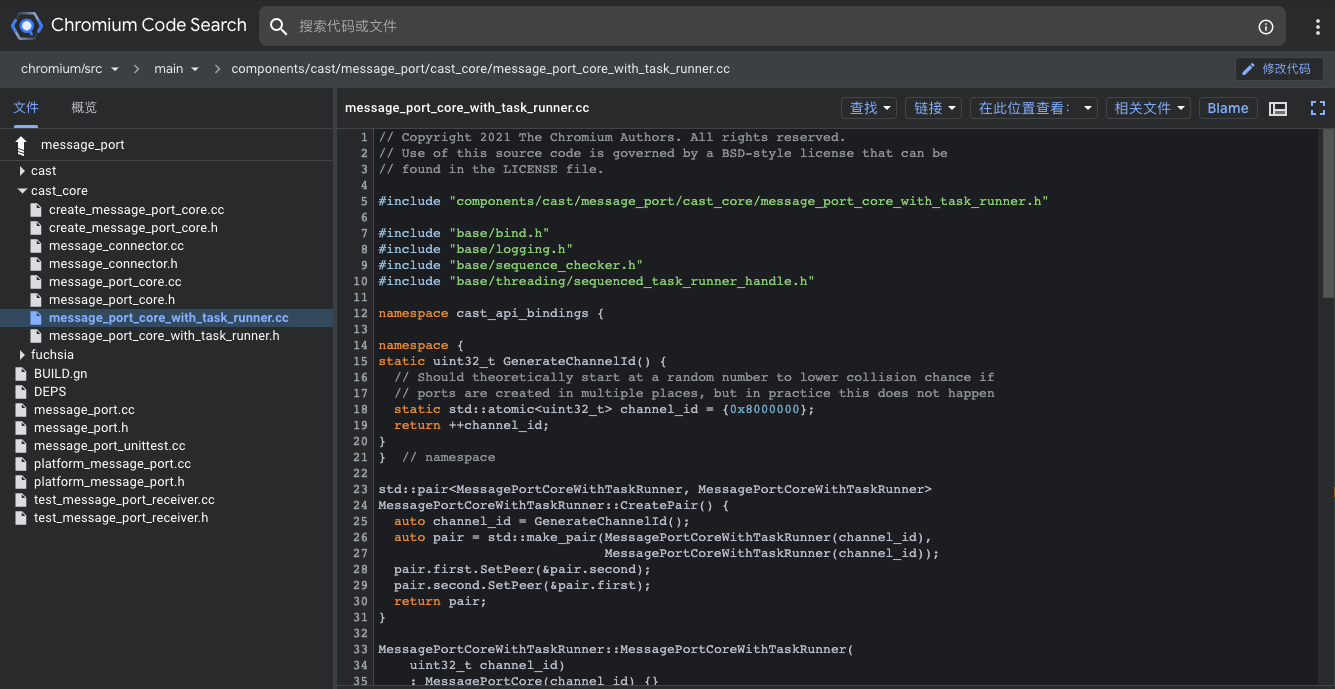Click the pencil edit code icon
Image resolution: width=1335 pixels, height=689 pixels.
[x=1248, y=69]
